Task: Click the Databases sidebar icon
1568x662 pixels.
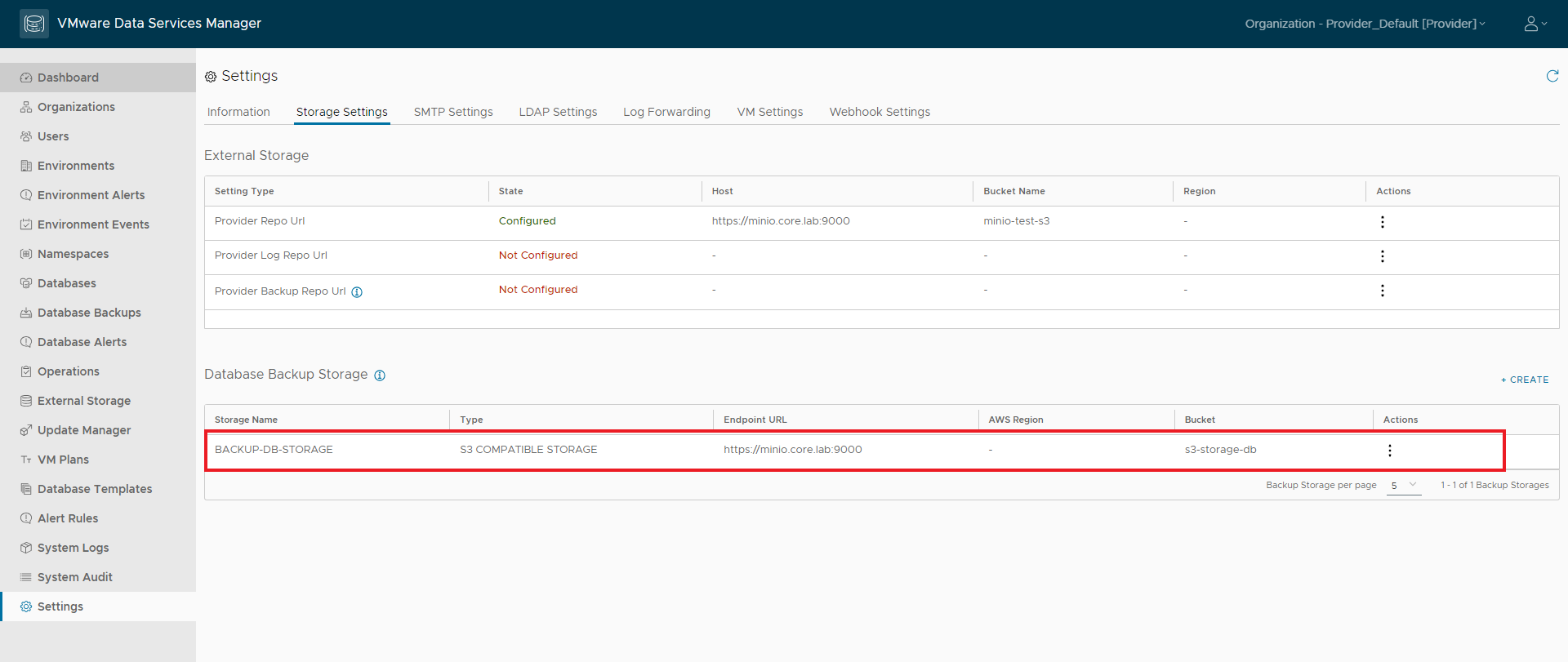Action: coord(26,283)
